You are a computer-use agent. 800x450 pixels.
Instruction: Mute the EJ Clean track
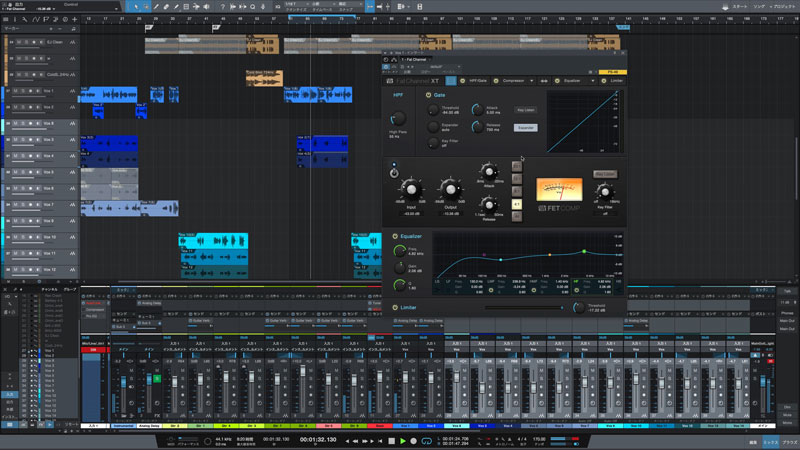tap(18, 42)
